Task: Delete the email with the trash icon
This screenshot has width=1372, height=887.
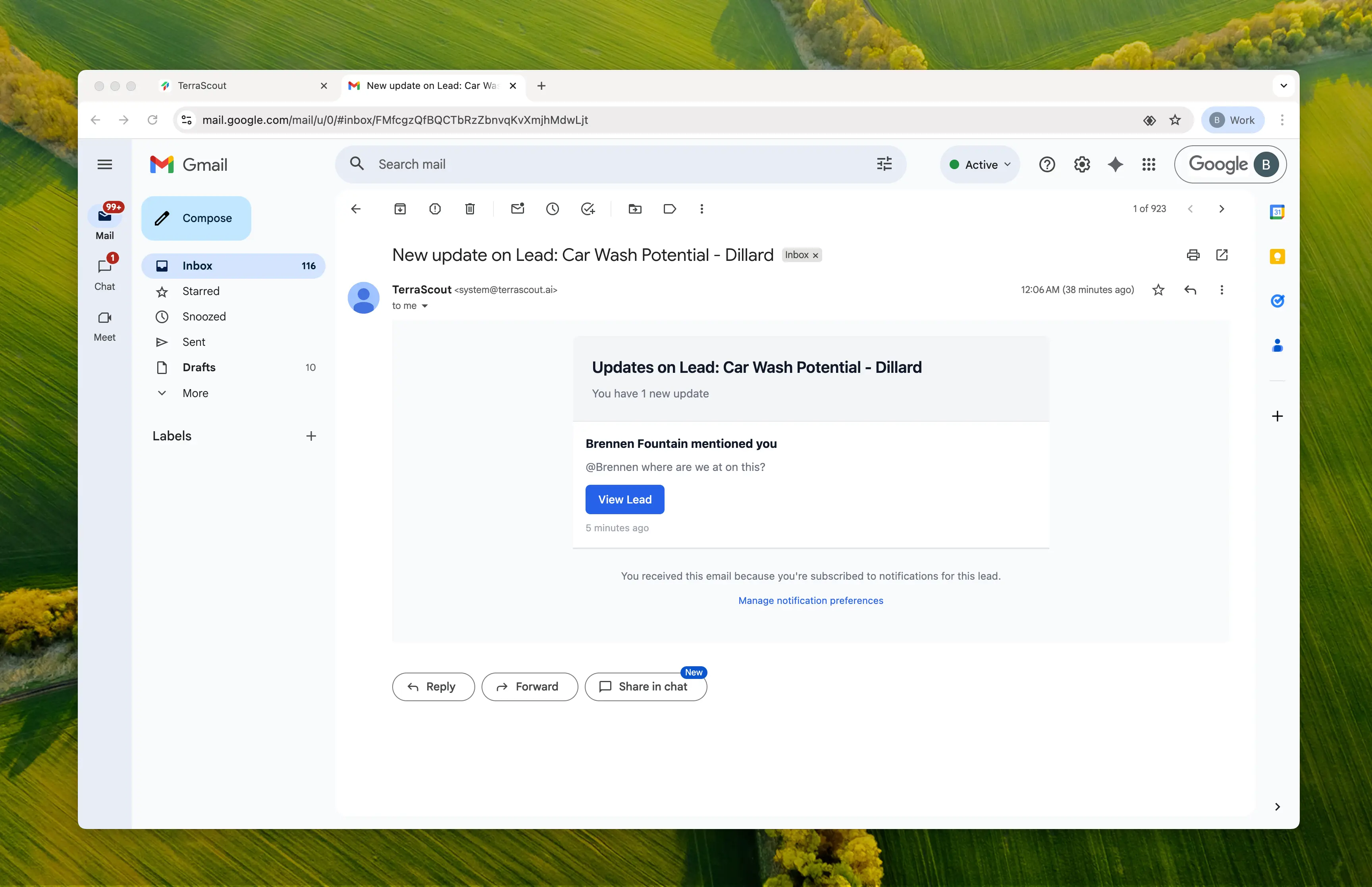Action: (470, 209)
